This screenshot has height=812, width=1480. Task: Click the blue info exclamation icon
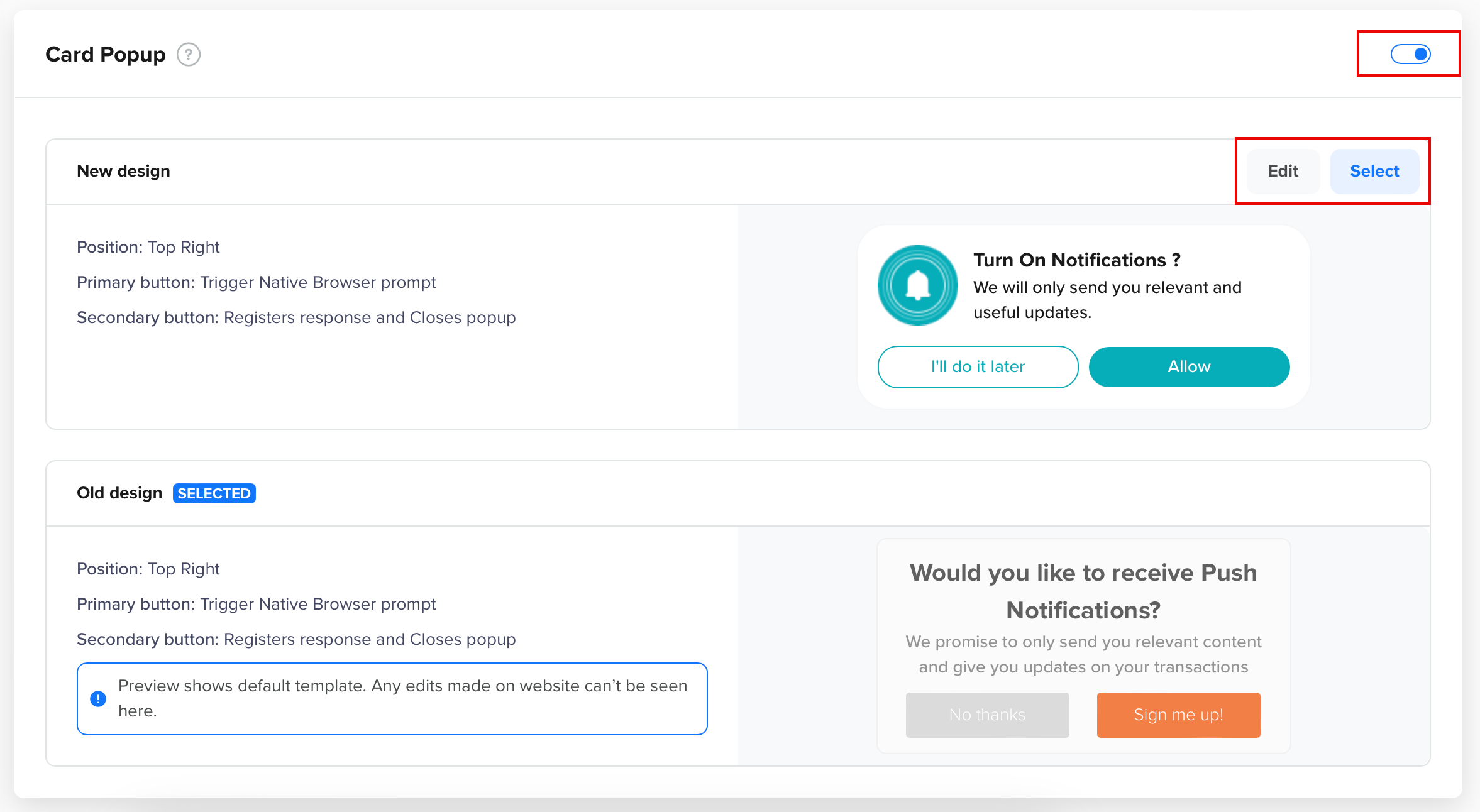click(x=98, y=698)
